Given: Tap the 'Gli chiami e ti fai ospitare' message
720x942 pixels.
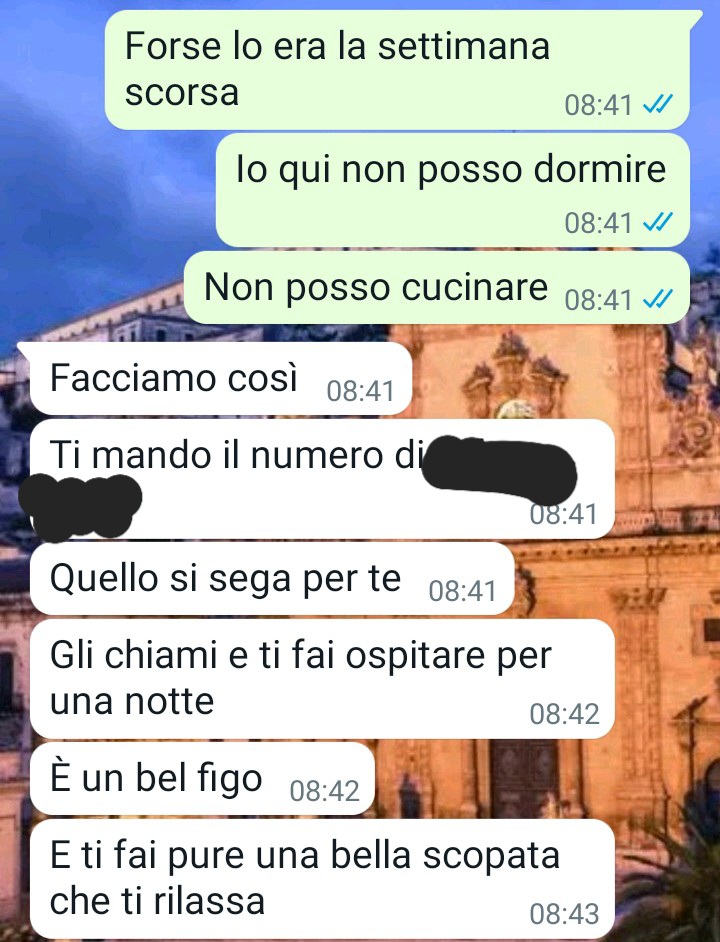Looking at the screenshot, I should [x=322, y=679].
